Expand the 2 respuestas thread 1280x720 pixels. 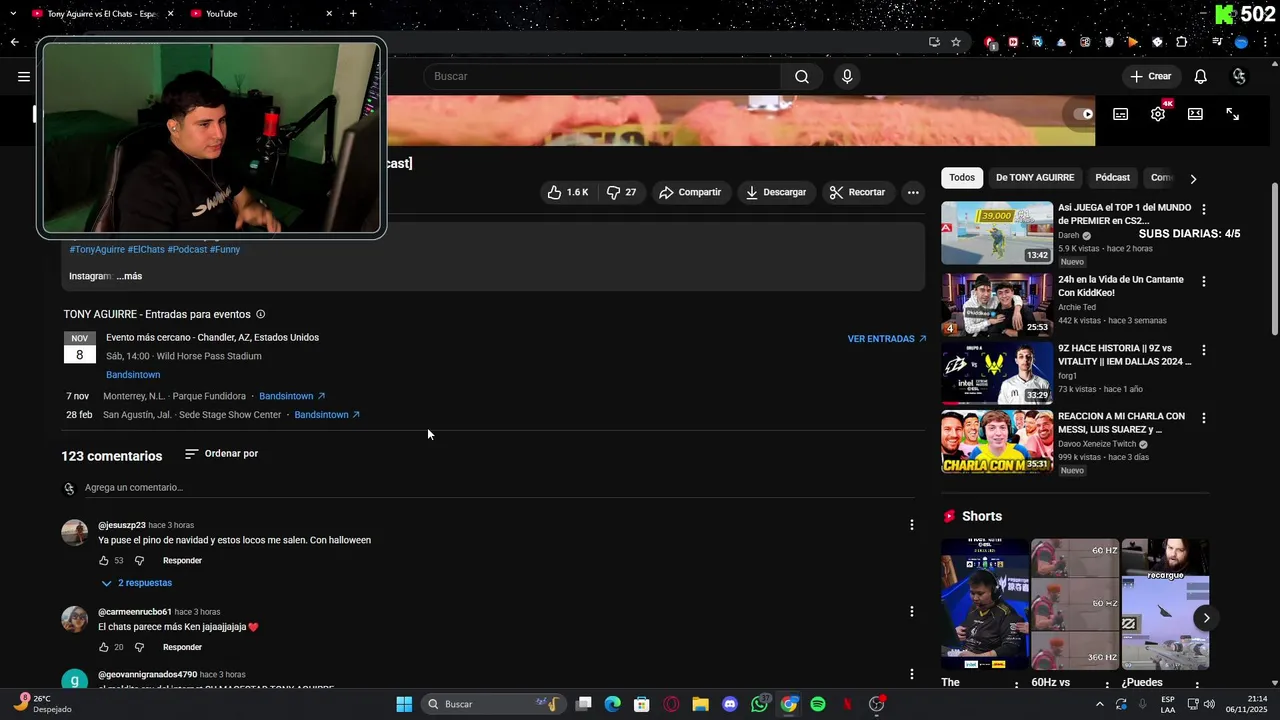[136, 583]
